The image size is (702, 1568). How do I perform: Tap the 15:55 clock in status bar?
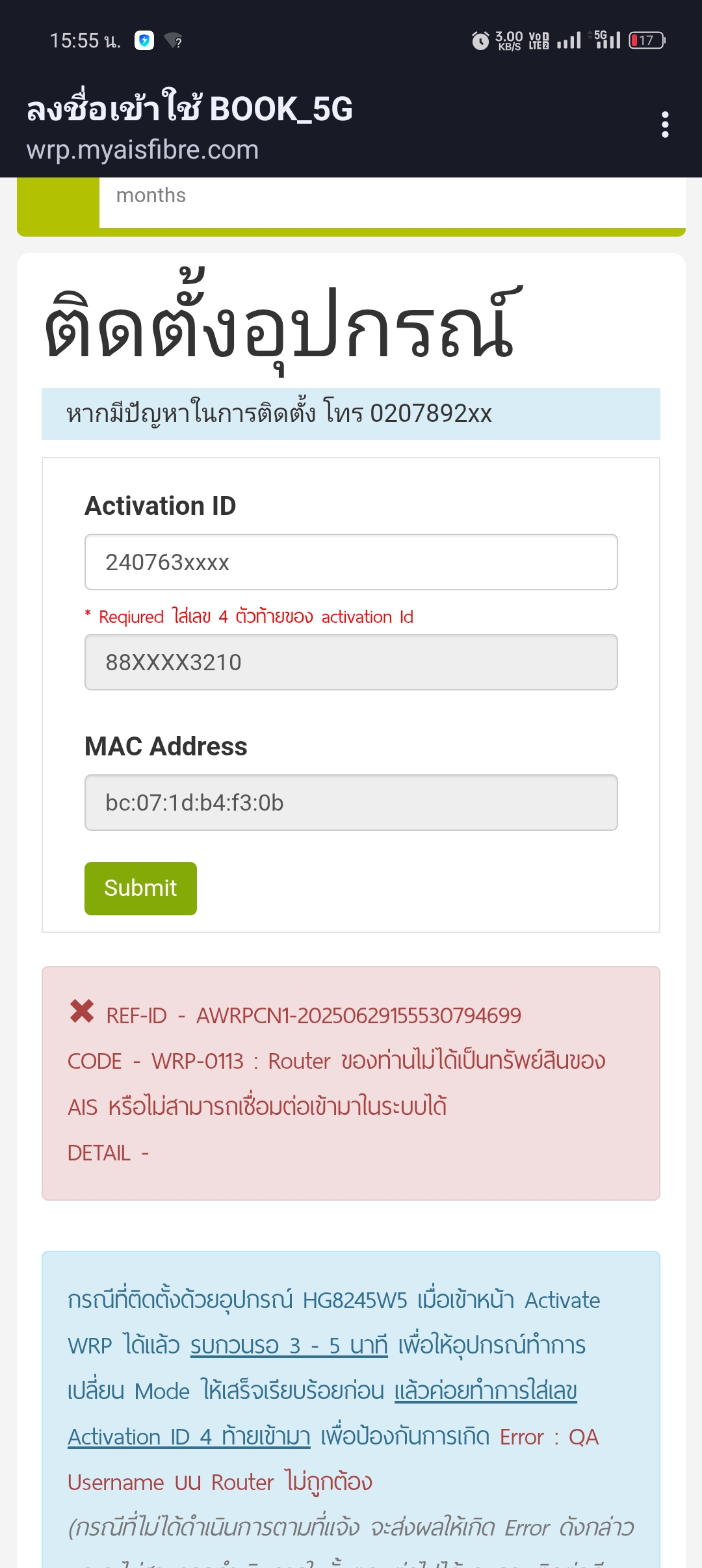tap(85, 41)
